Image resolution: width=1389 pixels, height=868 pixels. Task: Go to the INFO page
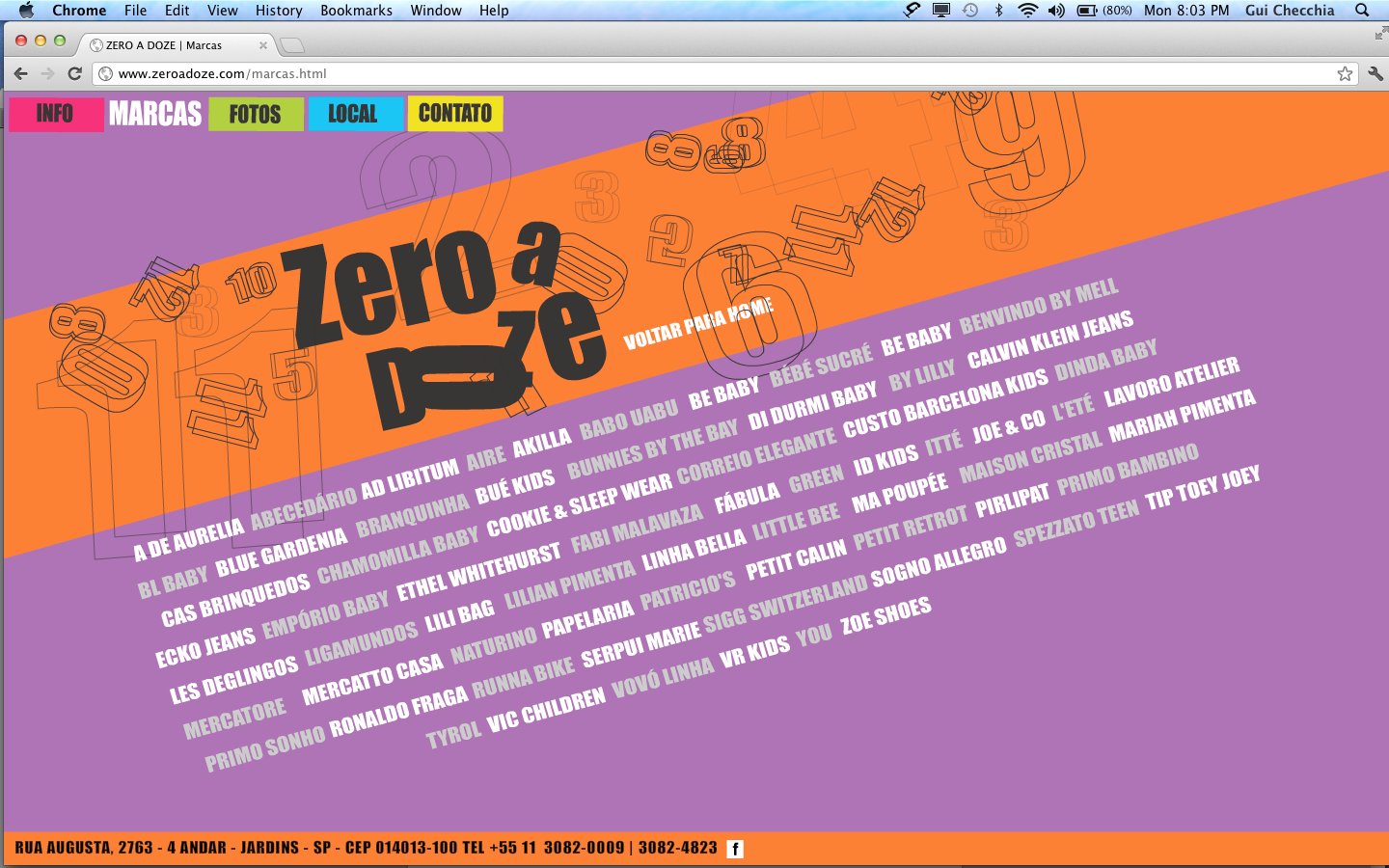point(56,114)
